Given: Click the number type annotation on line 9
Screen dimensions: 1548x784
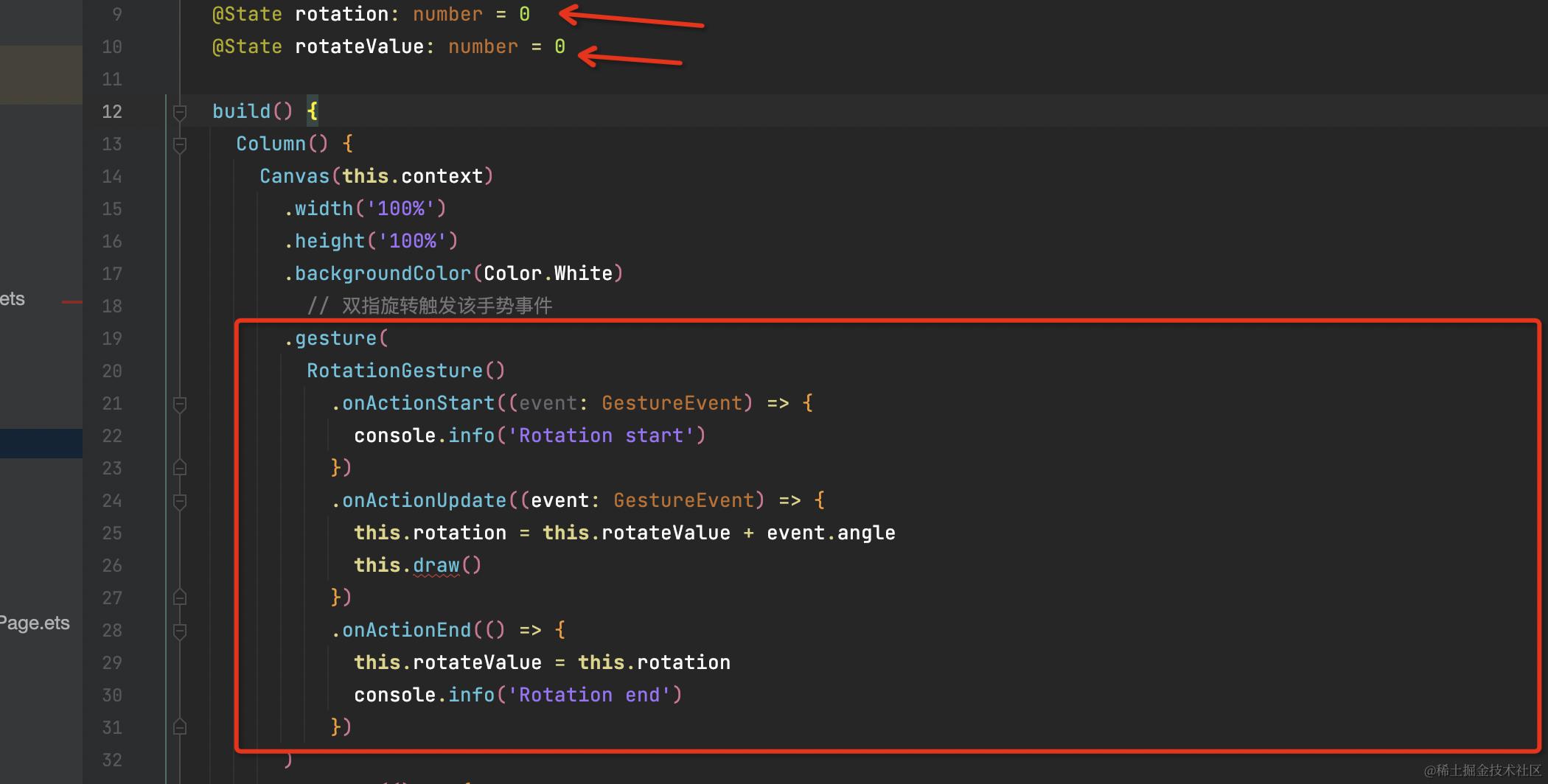Looking at the screenshot, I should [447, 14].
